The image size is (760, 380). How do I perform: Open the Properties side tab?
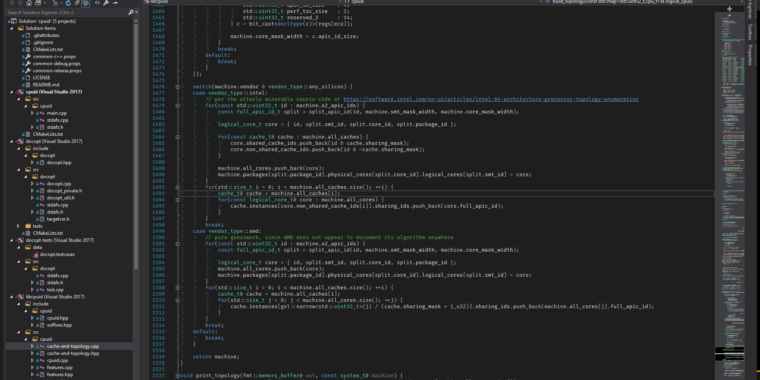pos(750,55)
